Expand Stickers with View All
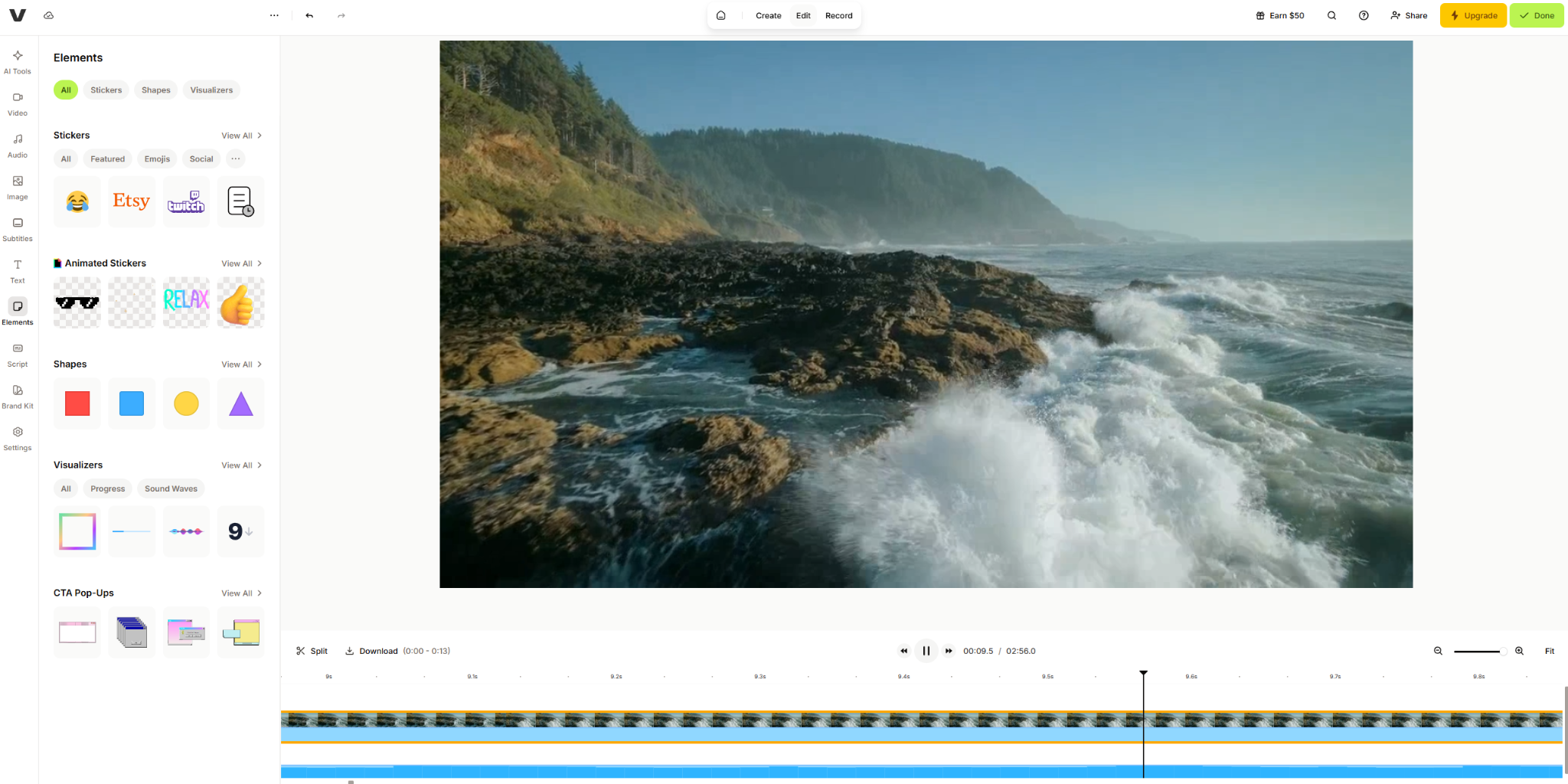The width and height of the screenshot is (1568, 784). (x=242, y=136)
